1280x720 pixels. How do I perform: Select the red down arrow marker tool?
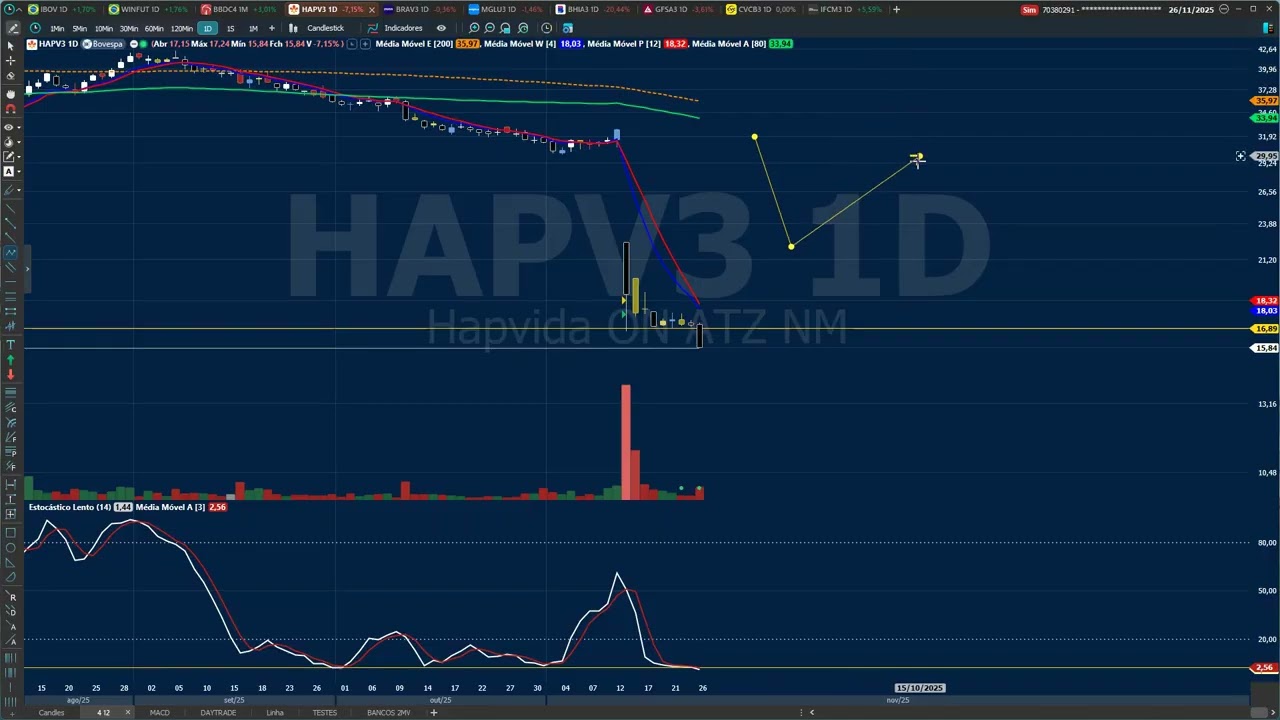point(11,374)
